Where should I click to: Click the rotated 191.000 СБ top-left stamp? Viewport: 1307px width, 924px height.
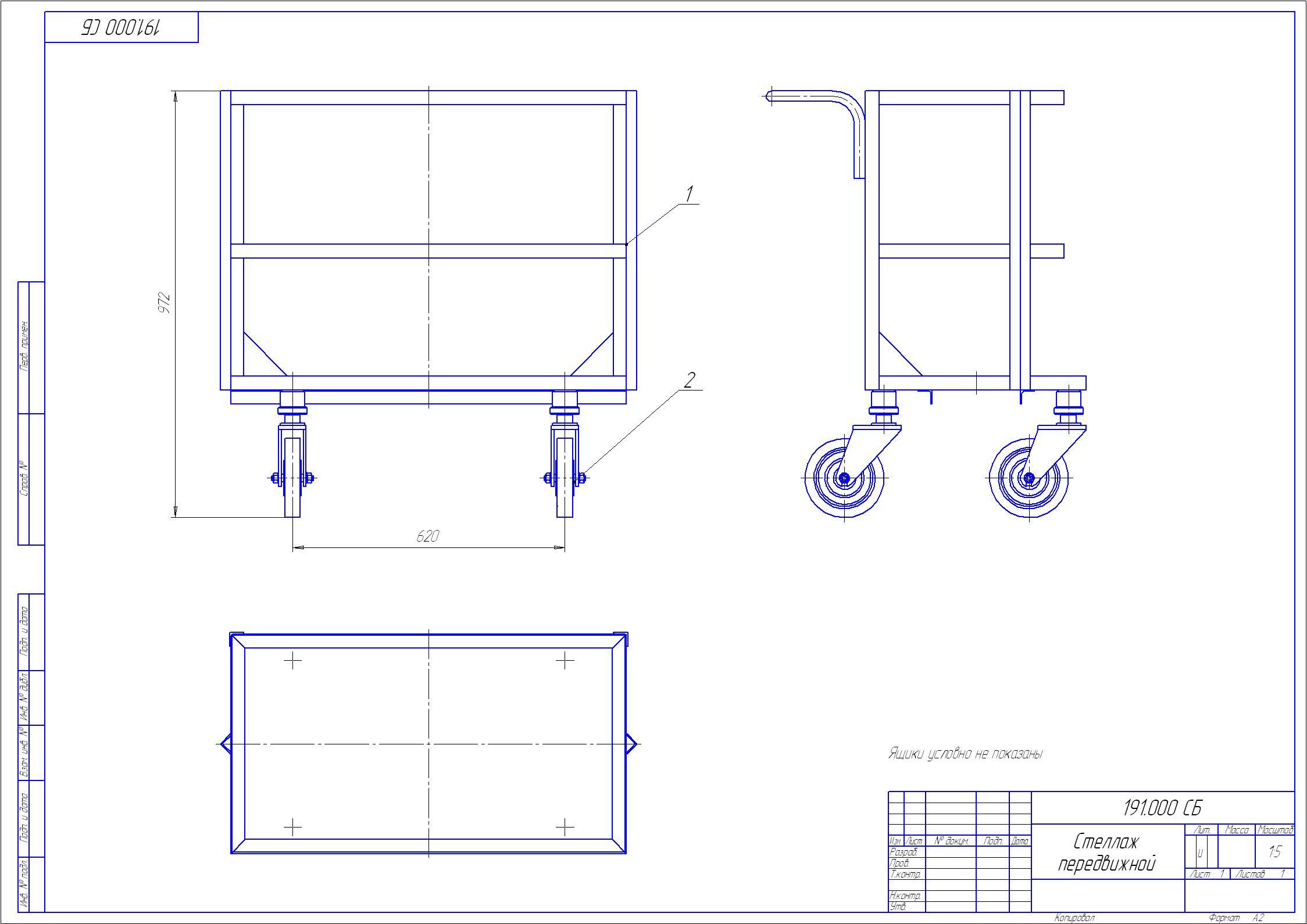121,27
